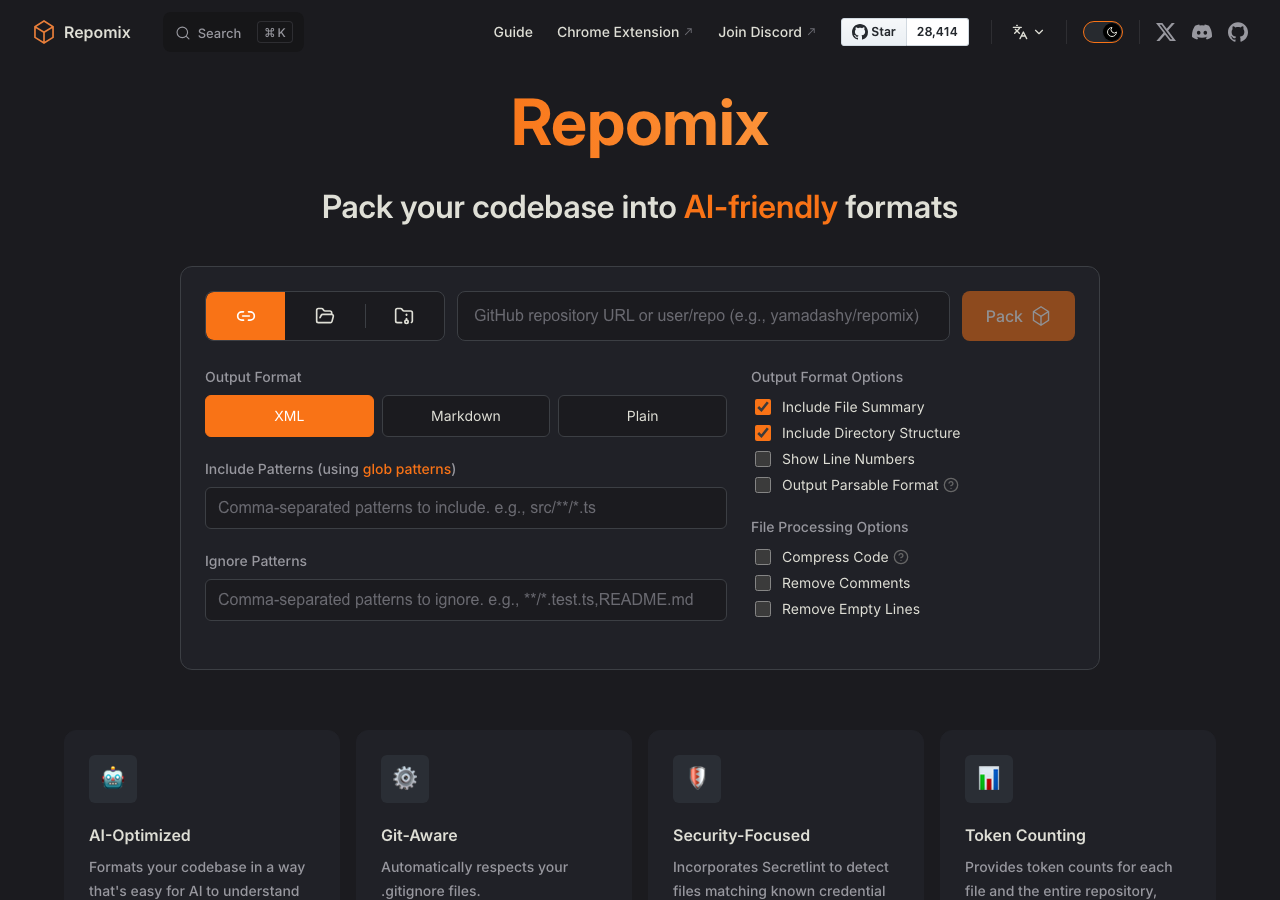Select the folder upload mode icon

pyautogui.click(x=325, y=316)
